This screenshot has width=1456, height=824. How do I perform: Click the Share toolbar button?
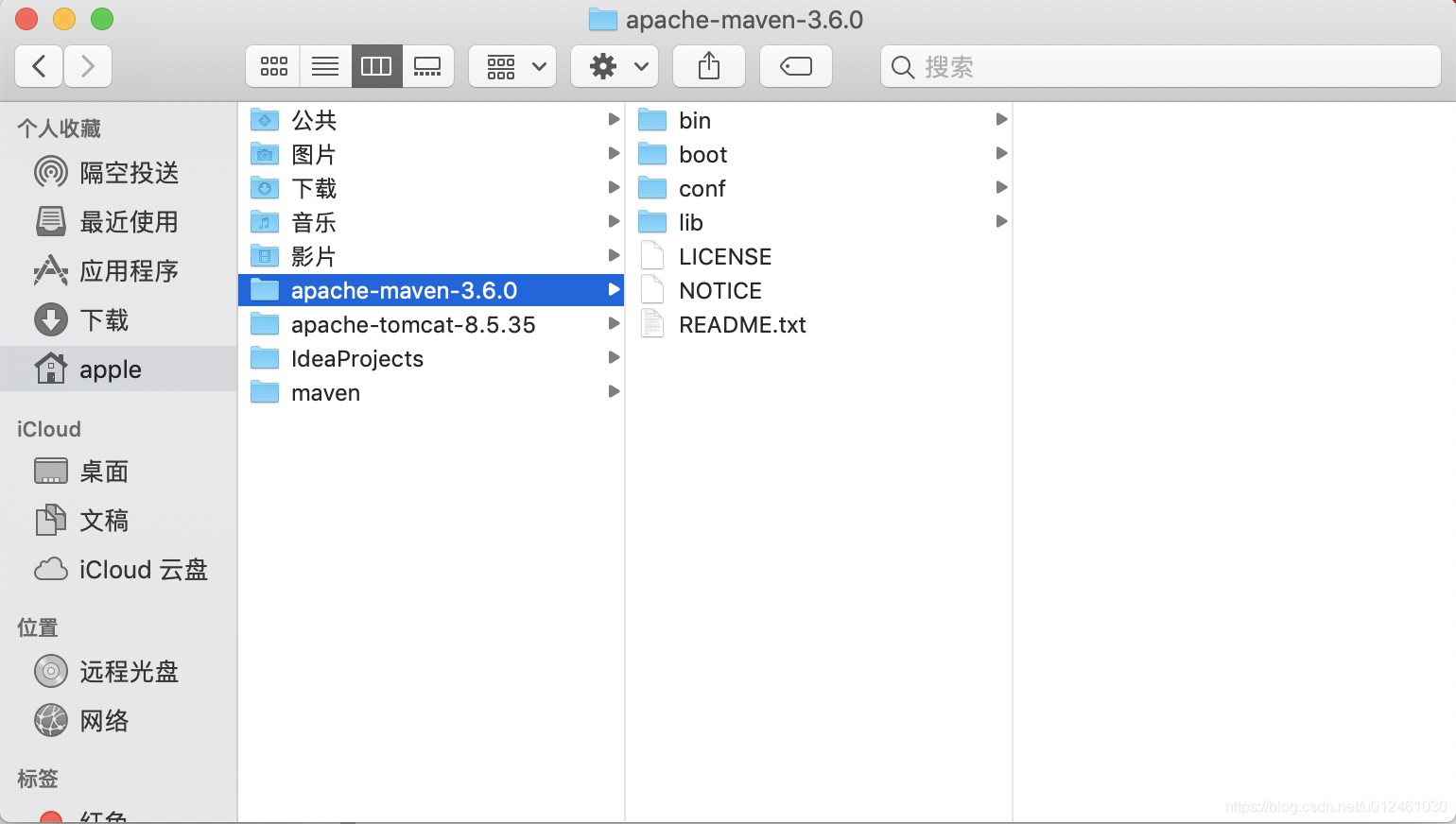tap(709, 66)
